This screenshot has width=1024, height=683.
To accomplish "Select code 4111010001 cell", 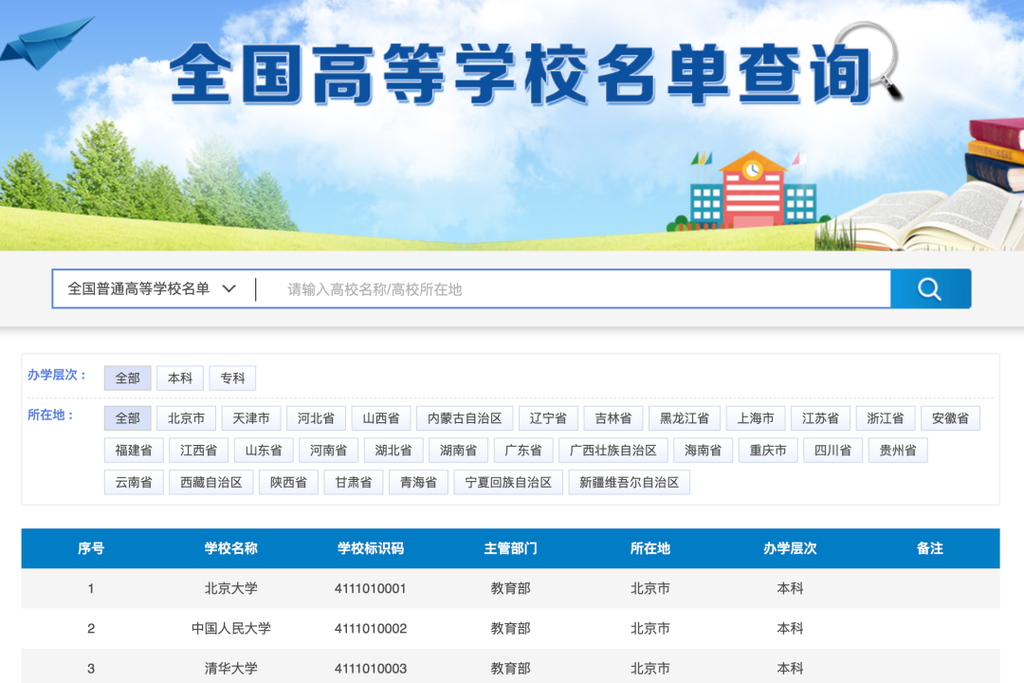I will (370, 588).
